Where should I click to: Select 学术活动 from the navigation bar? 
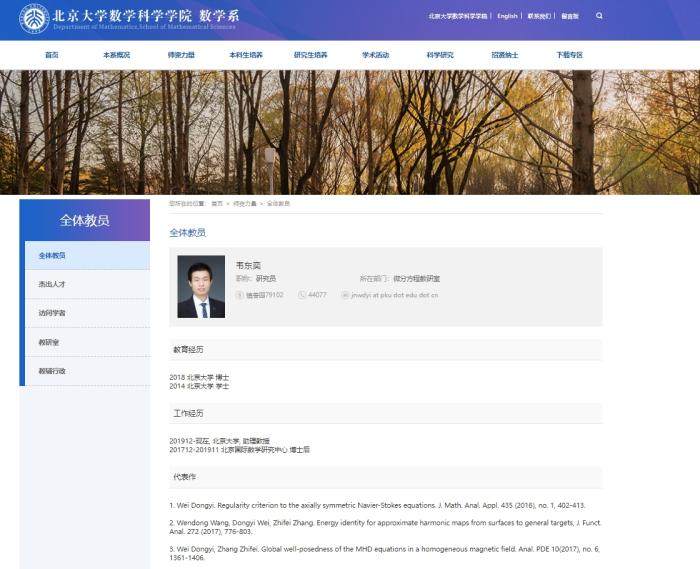pyautogui.click(x=375, y=55)
